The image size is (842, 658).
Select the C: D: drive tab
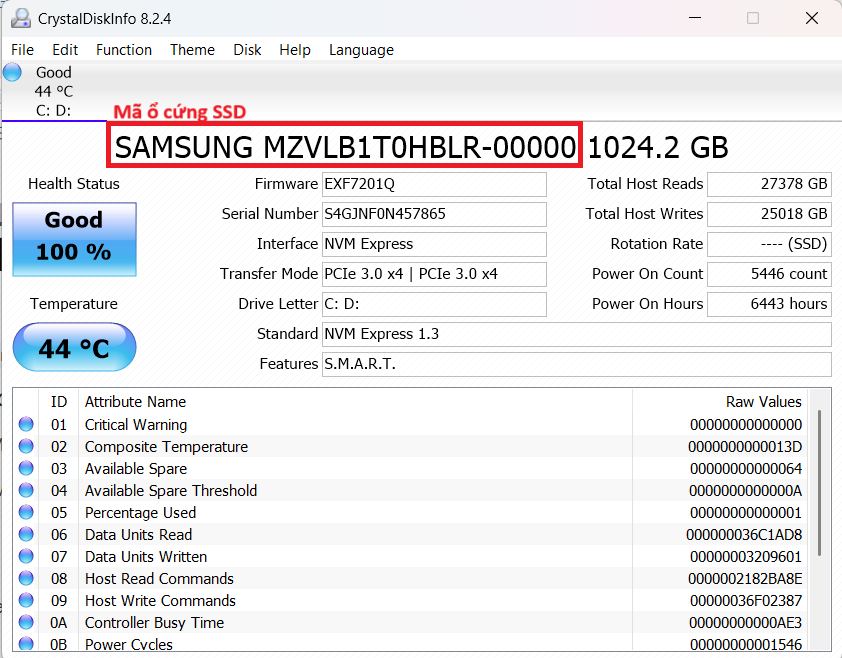pyautogui.click(x=55, y=112)
